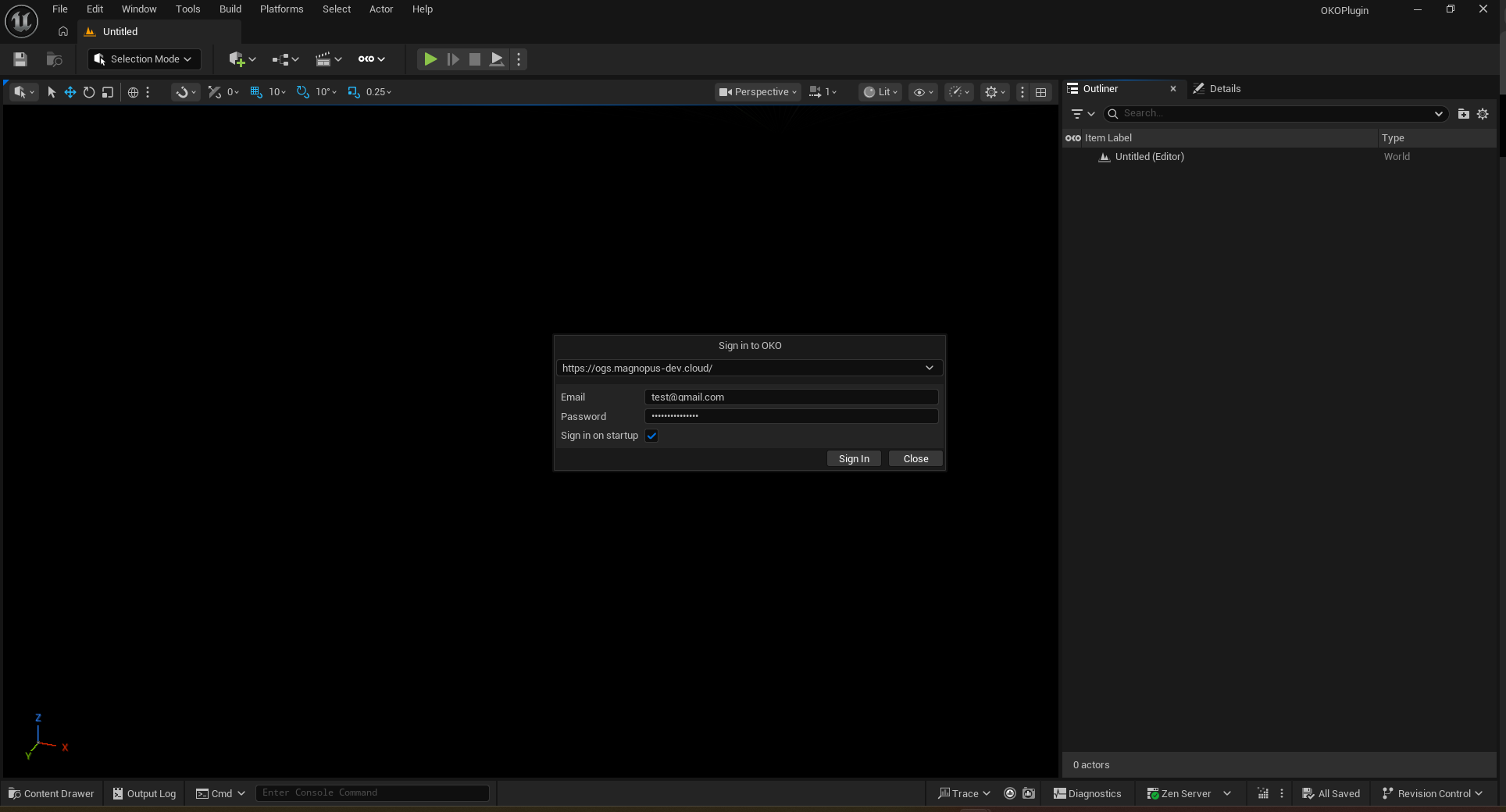The image size is (1506, 812).
Task: Add a new folder in Outliner
Action: (1464, 114)
